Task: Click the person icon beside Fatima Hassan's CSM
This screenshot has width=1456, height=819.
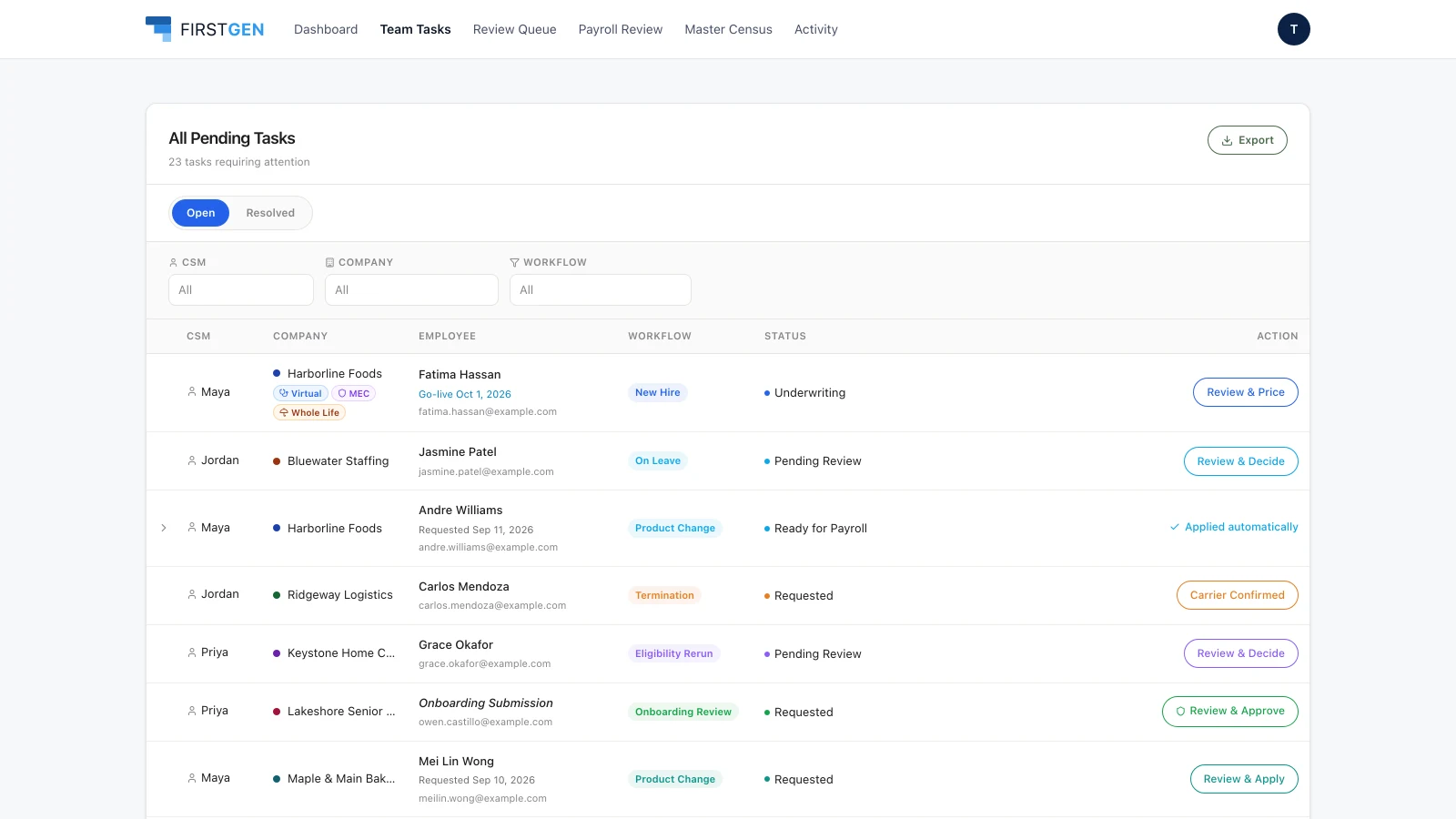Action: pos(192,392)
